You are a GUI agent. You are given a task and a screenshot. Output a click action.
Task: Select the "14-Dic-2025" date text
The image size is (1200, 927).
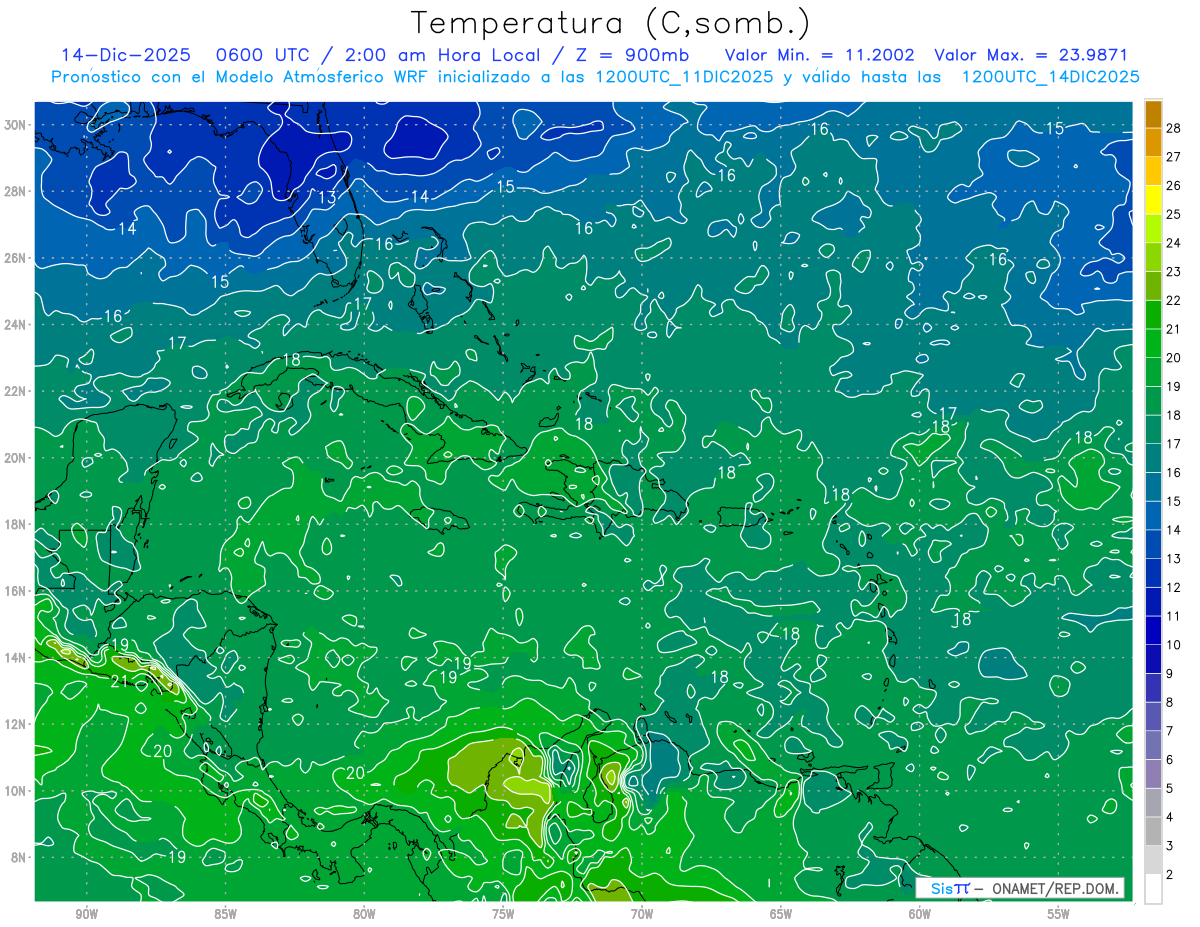tap(127, 55)
